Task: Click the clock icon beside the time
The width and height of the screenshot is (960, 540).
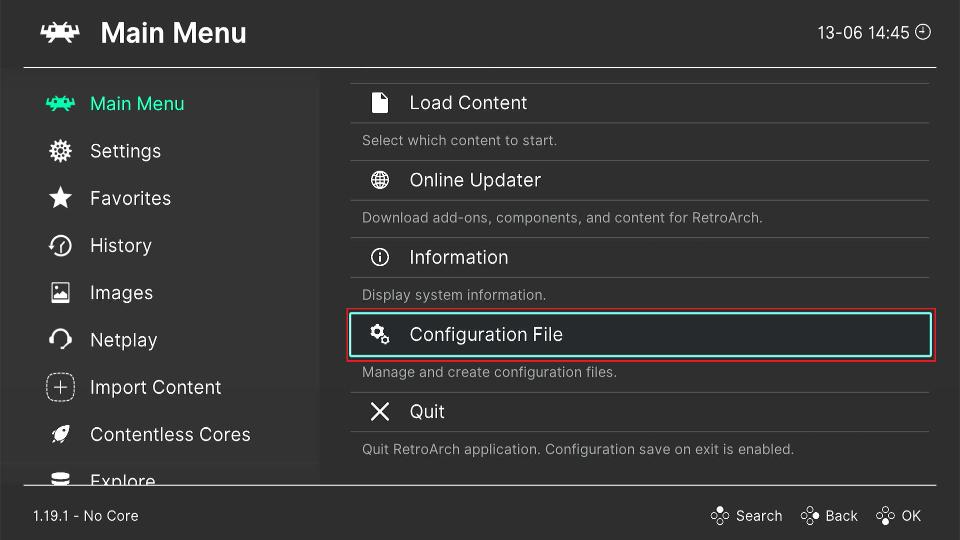Action: (x=923, y=32)
